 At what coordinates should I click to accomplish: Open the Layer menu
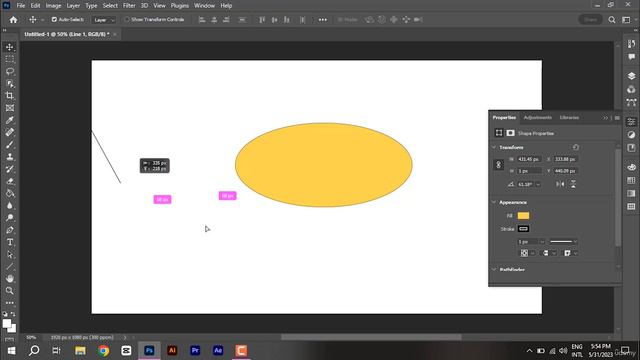pyautogui.click(x=73, y=6)
